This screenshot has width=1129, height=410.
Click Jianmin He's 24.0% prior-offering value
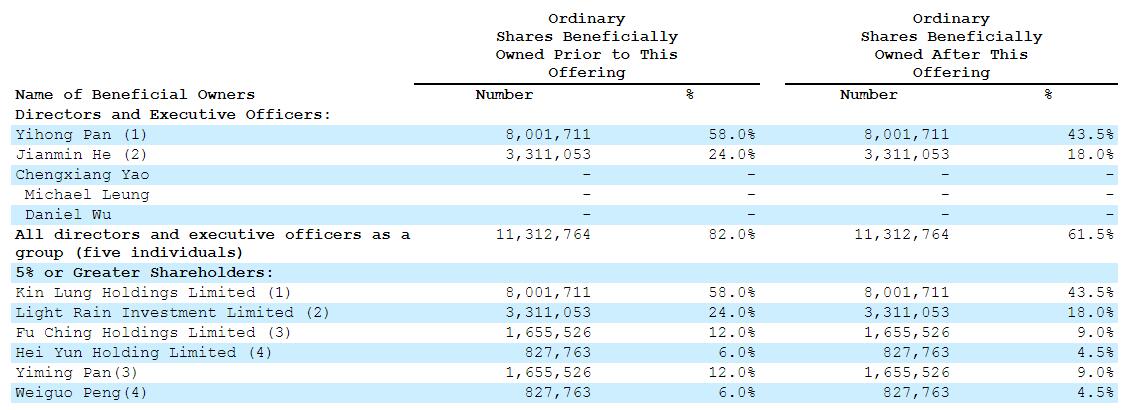tap(731, 154)
